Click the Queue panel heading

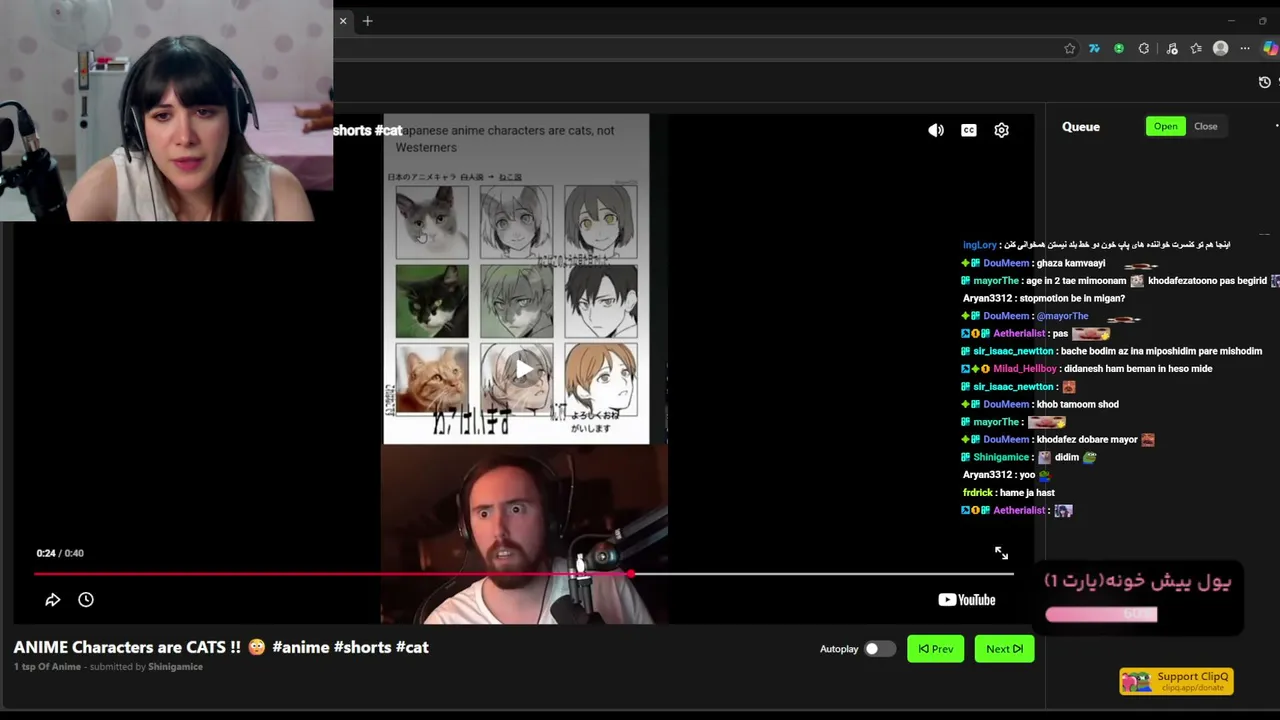1081,127
